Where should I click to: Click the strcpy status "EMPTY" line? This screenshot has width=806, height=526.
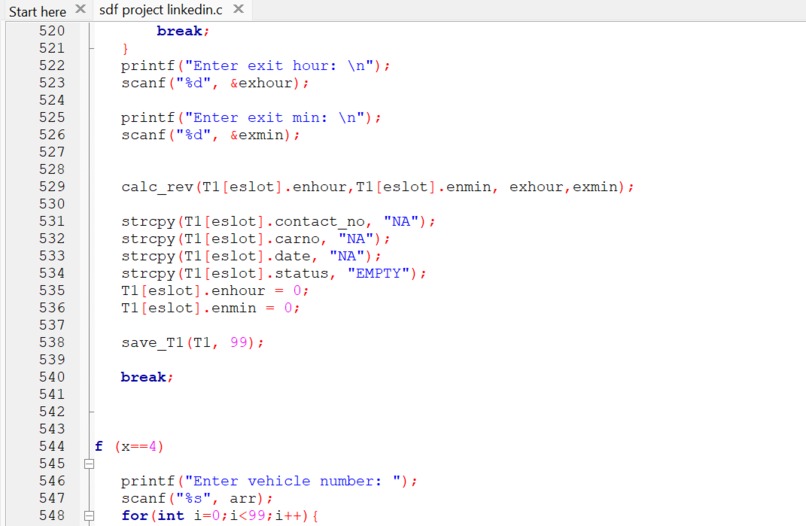click(x=273, y=274)
